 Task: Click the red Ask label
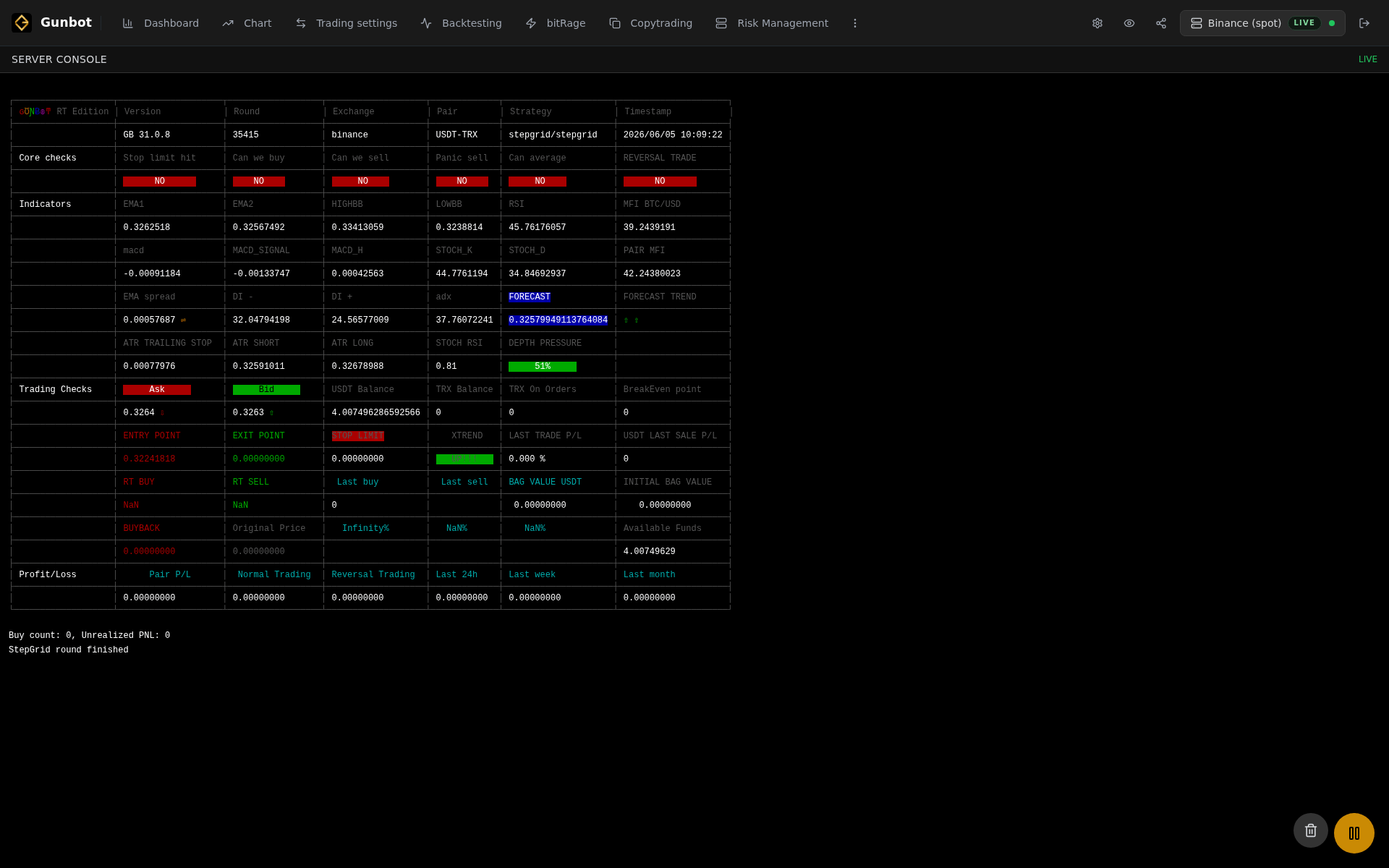(x=157, y=390)
